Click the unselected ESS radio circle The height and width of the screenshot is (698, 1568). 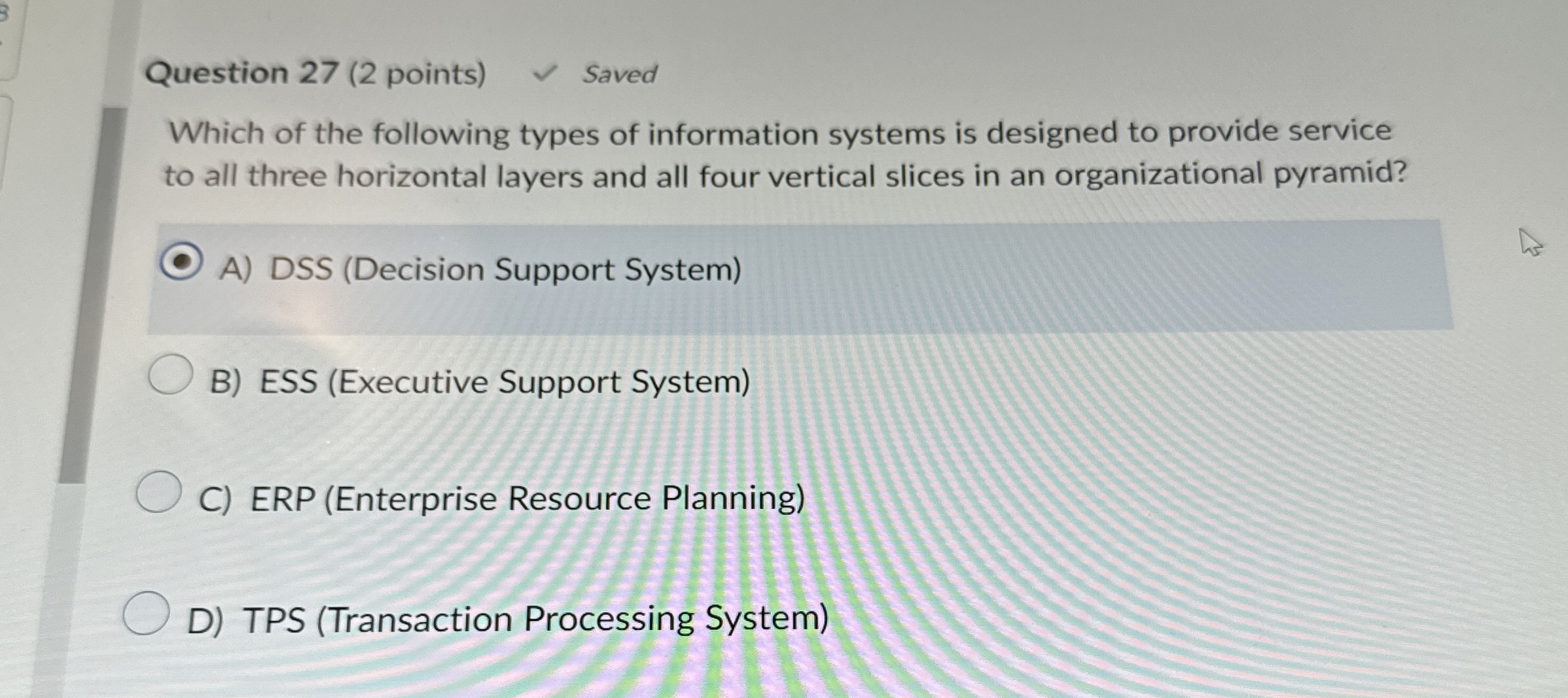click(x=168, y=374)
